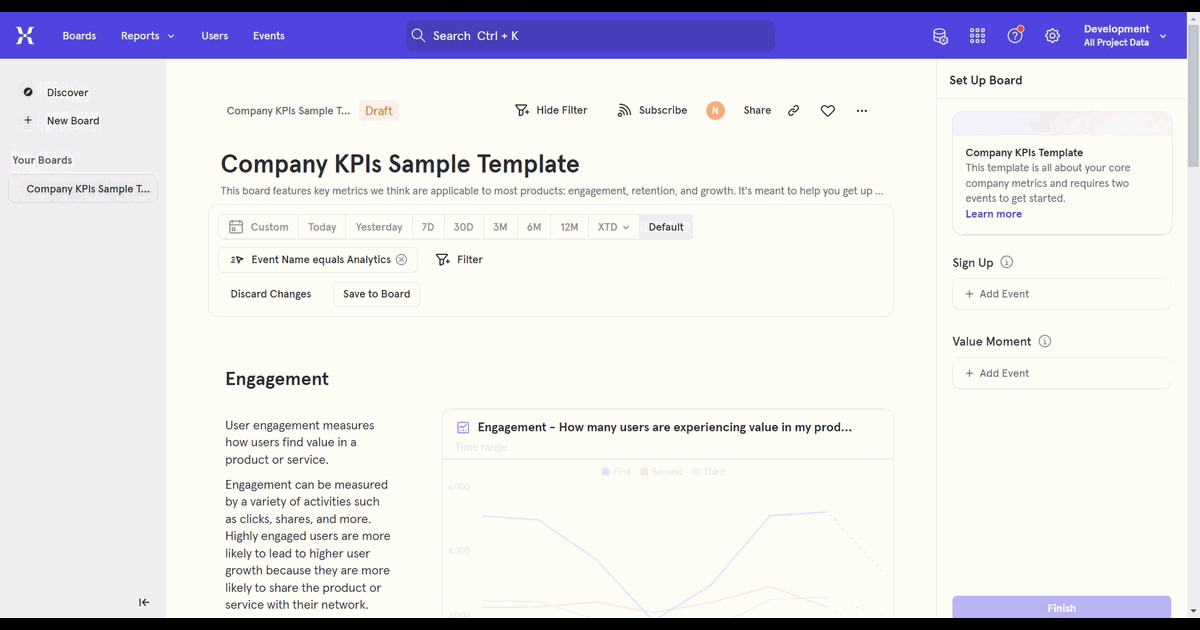The width and height of the screenshot is (1200, 630).
Task: Open the settings gear icon
Action: pyautogui.click(x=1052, y=36)
